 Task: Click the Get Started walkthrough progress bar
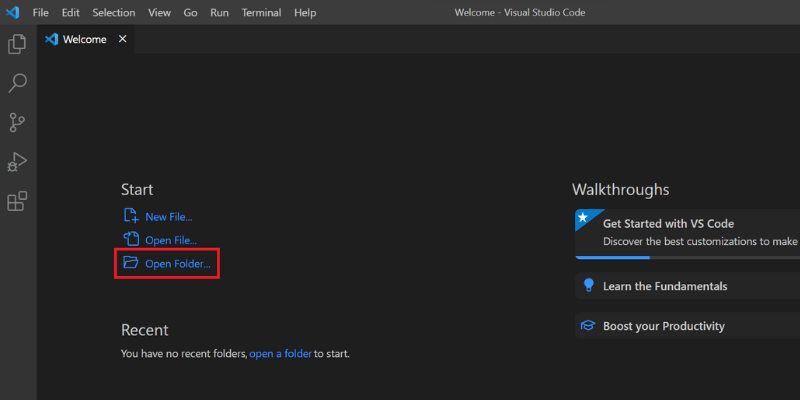point(687,258)
